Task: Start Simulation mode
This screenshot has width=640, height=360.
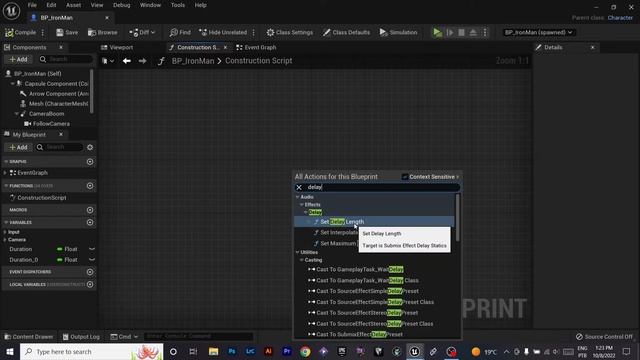Action: click(x=398, y=32)
